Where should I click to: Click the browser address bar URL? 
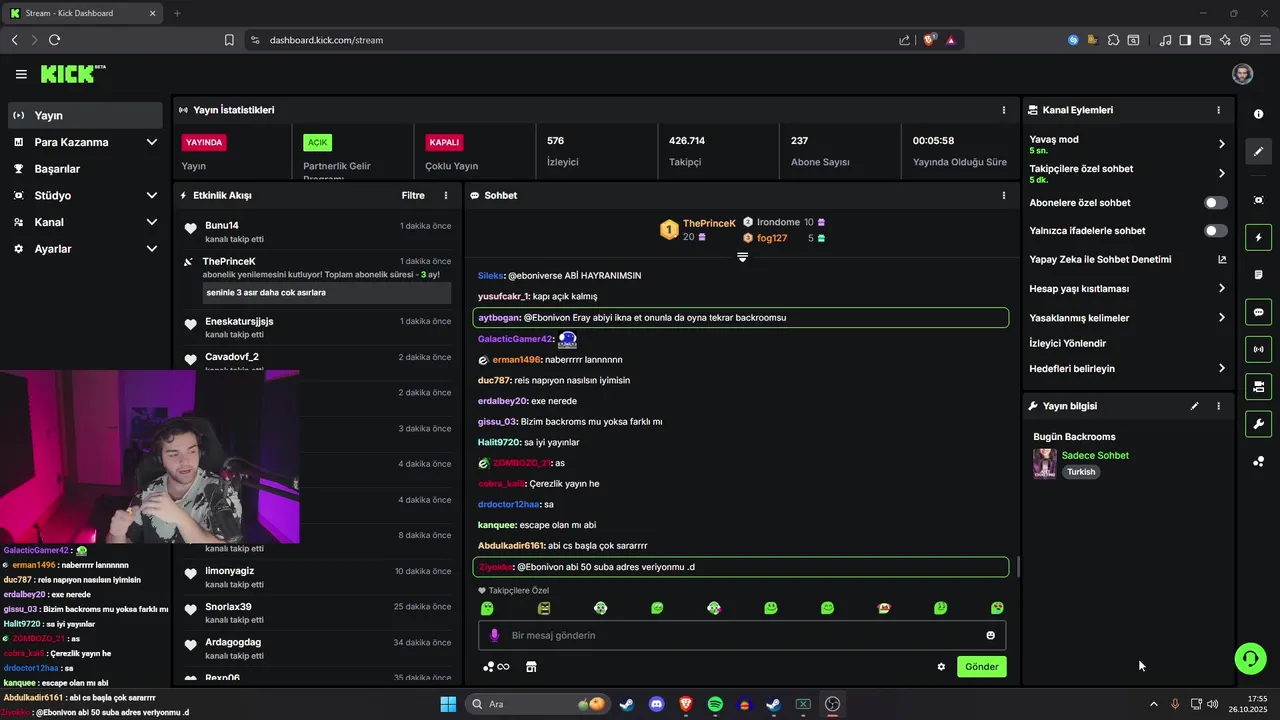(326, 40)
